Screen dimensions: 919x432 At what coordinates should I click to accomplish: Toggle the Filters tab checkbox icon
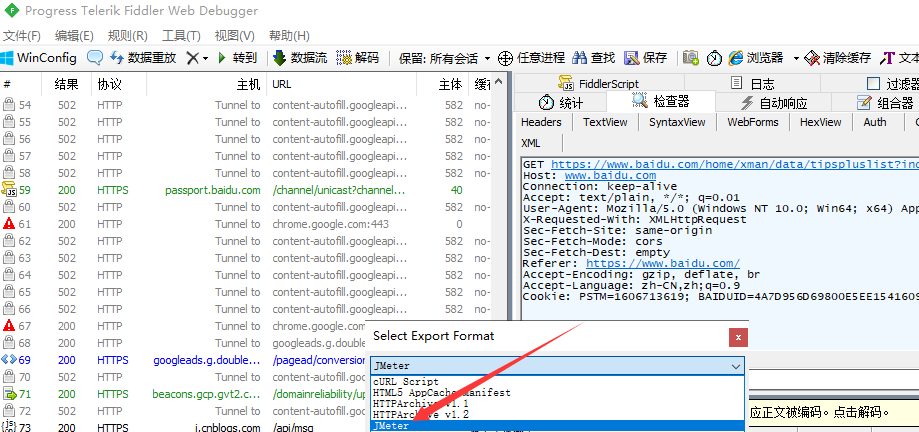point(873,83)
